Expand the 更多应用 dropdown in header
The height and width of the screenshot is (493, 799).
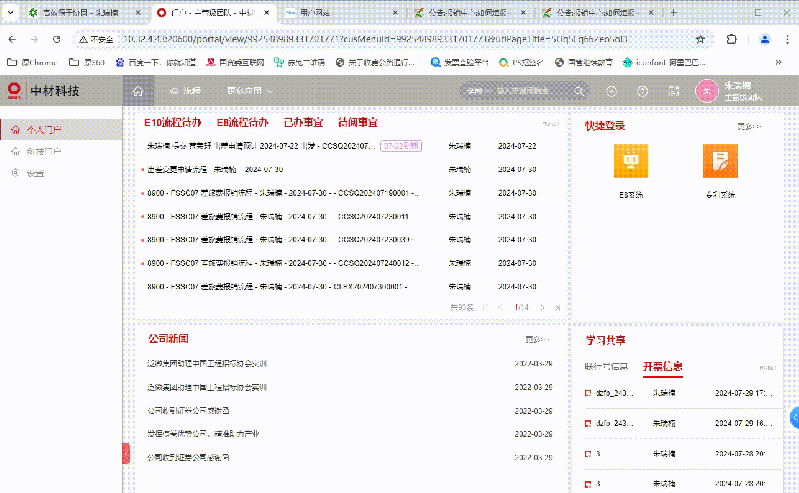(250, 91)
